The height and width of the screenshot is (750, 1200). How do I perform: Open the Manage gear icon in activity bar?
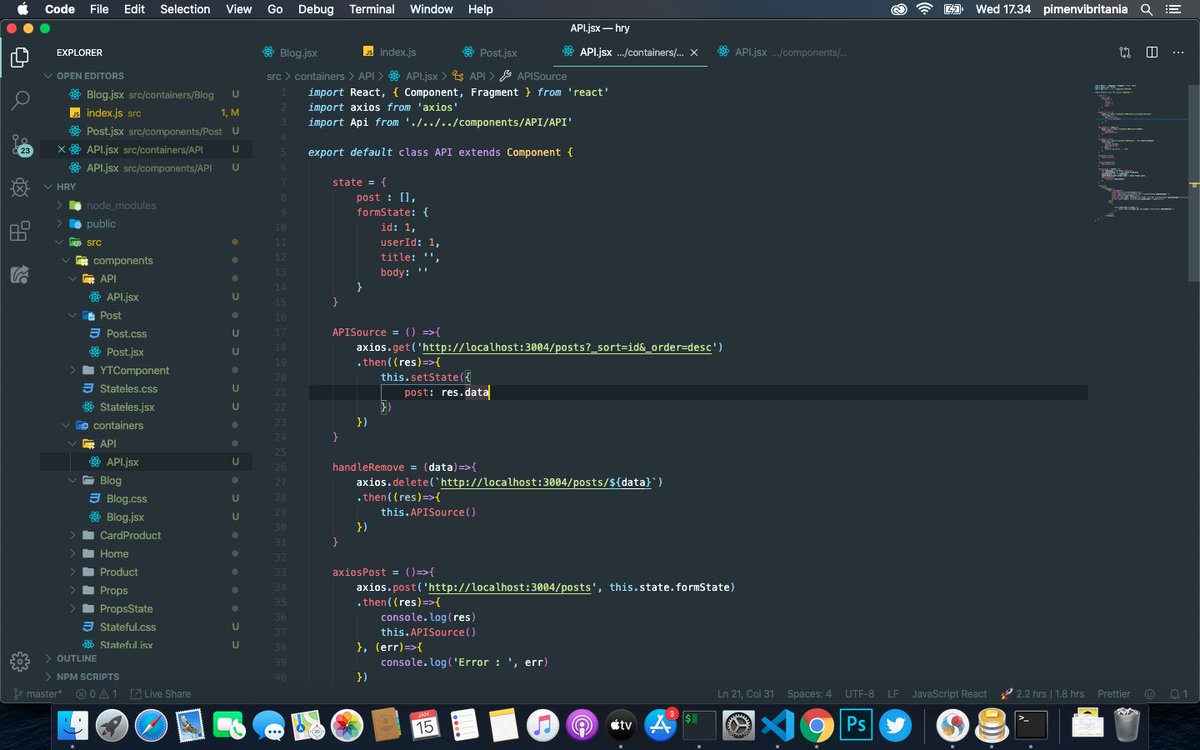pos(20,661)
